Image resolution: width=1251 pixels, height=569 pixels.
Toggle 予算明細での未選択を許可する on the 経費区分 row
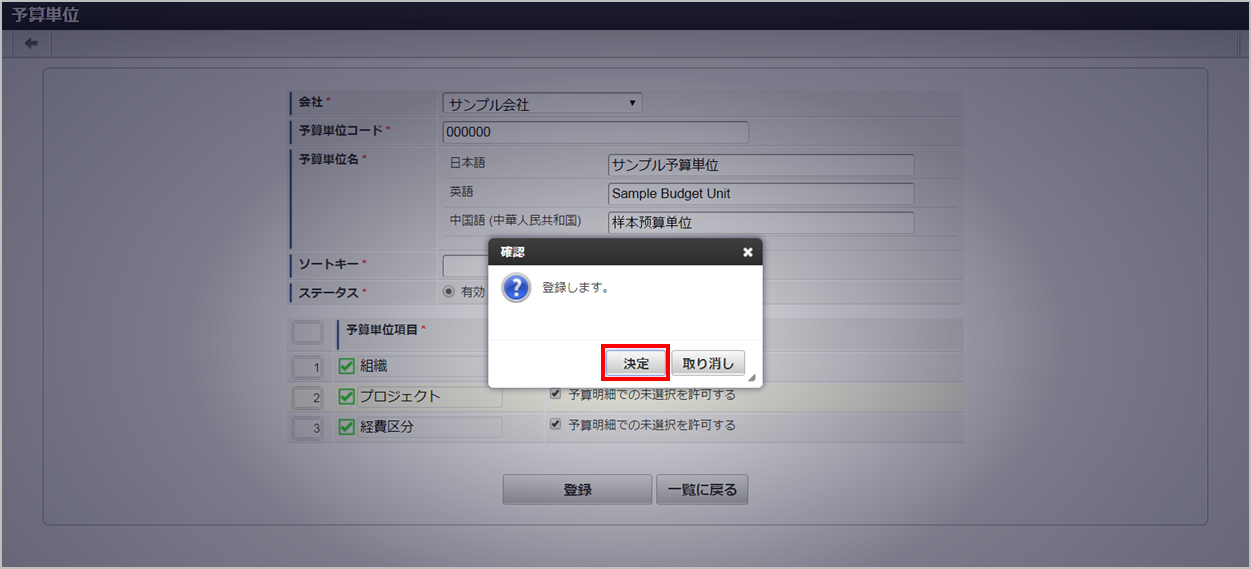point(555,425)
